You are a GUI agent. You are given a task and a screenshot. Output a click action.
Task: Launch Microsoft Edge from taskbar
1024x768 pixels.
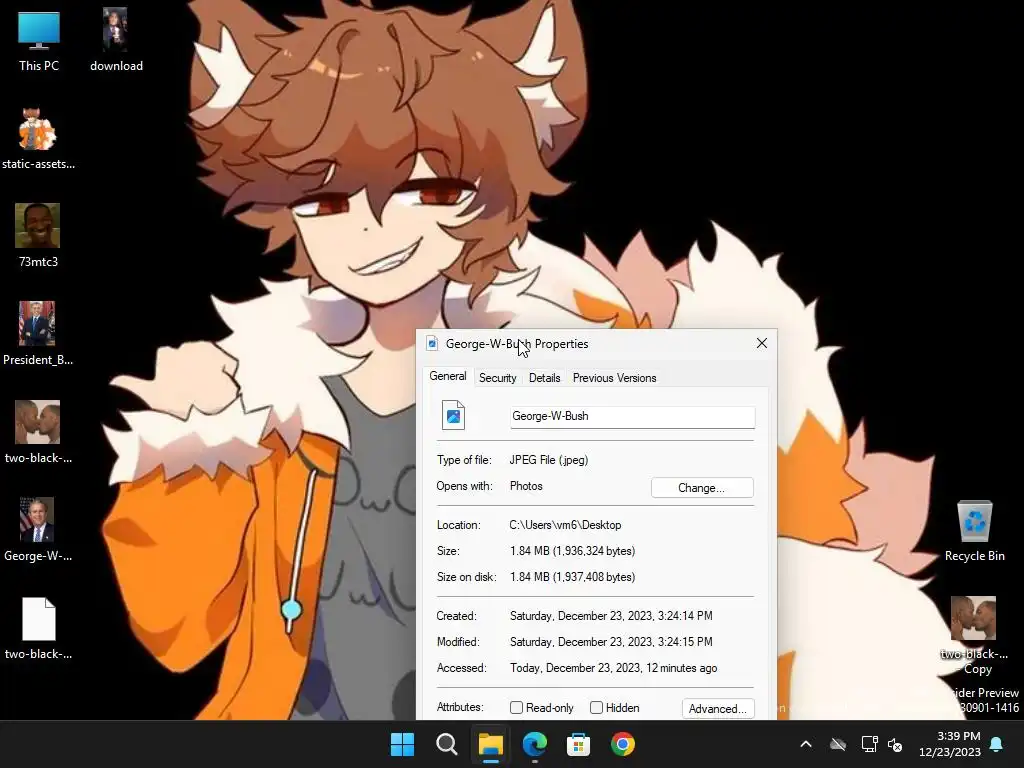pyautogui.click(x=535, y=744)
